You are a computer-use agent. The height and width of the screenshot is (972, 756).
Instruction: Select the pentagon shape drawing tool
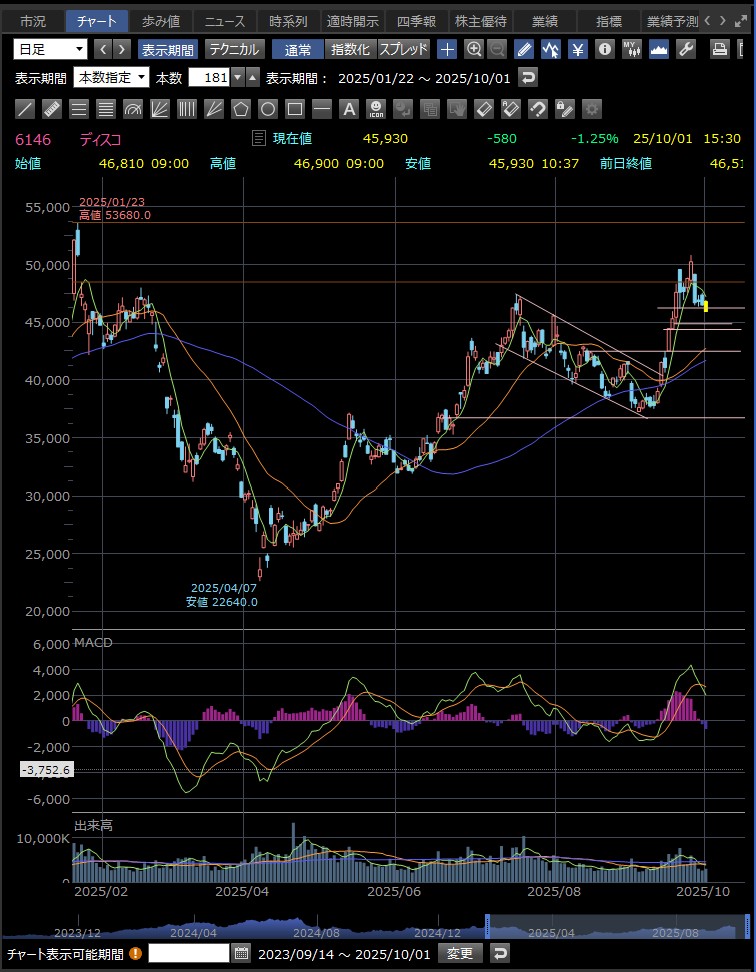[241, 109]
